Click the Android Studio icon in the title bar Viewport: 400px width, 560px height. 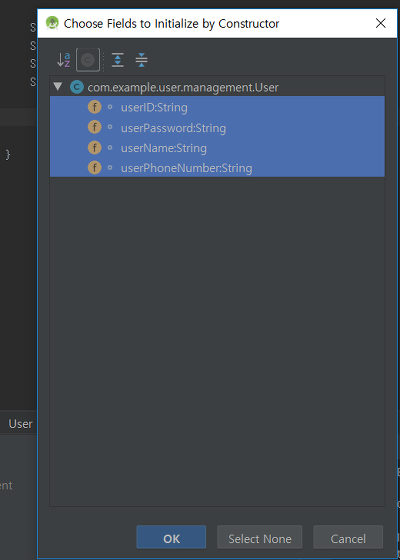point(52,23)
